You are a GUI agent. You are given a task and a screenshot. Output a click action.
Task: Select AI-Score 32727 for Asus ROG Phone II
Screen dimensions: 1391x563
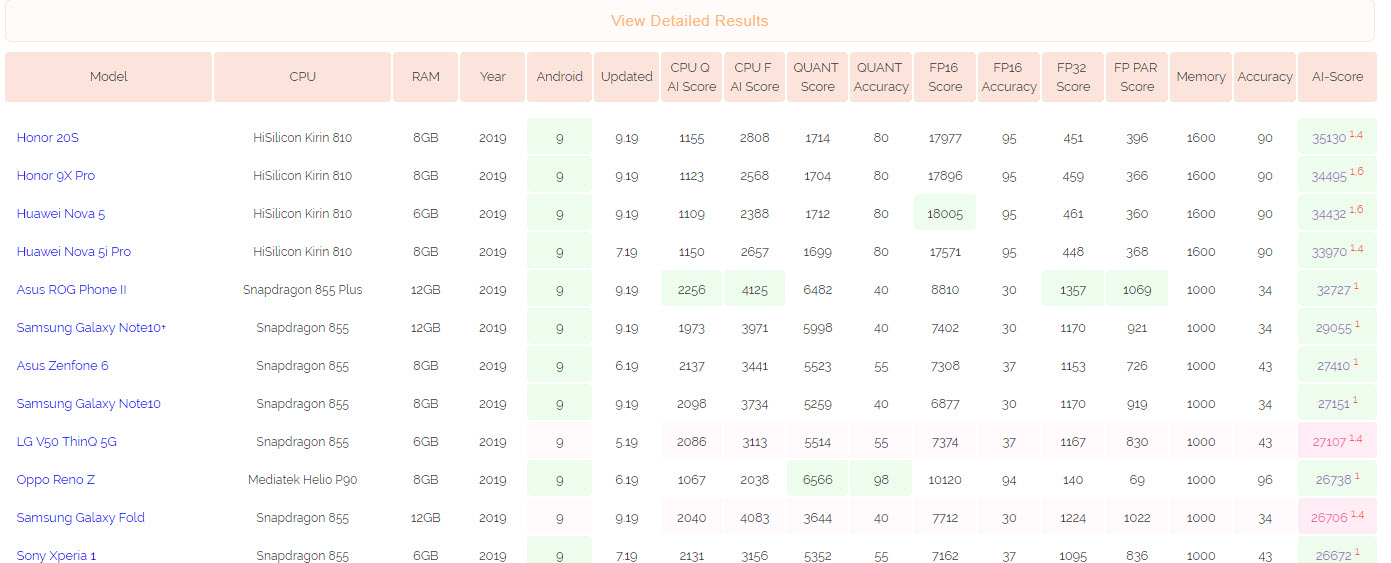pos(1337,289)
